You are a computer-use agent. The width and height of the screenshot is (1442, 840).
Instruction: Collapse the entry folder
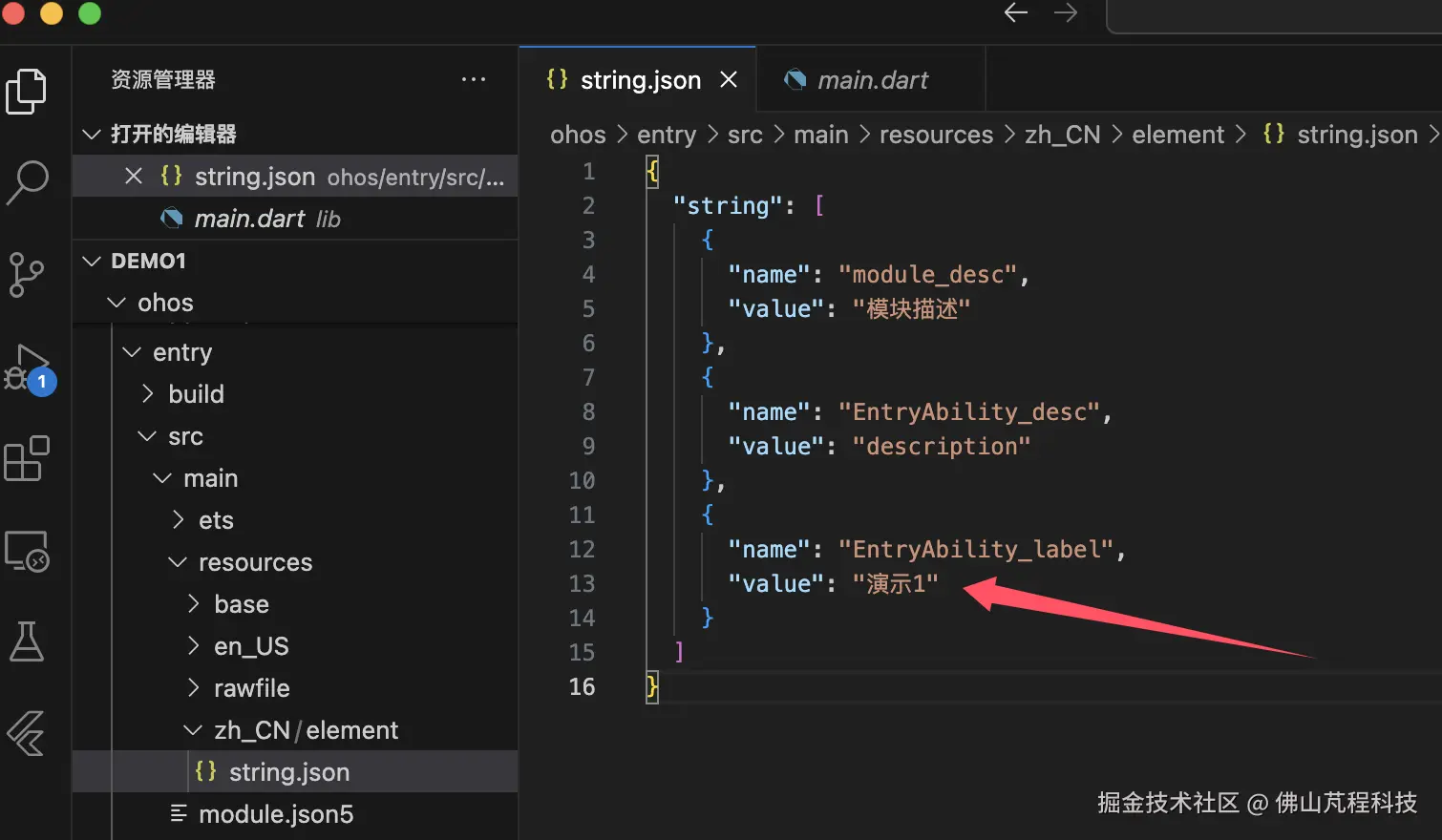tap(132, 352)
